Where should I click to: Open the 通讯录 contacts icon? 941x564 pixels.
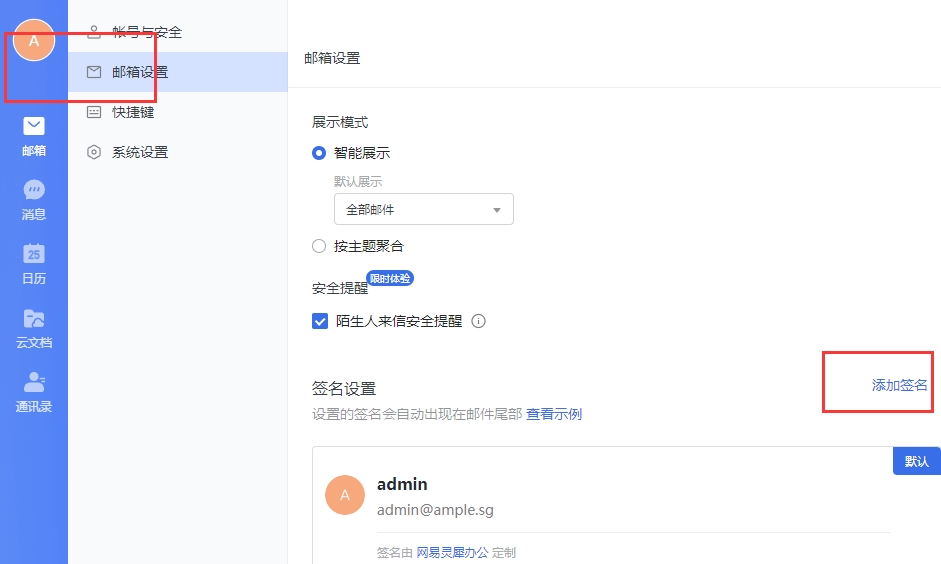34,383
